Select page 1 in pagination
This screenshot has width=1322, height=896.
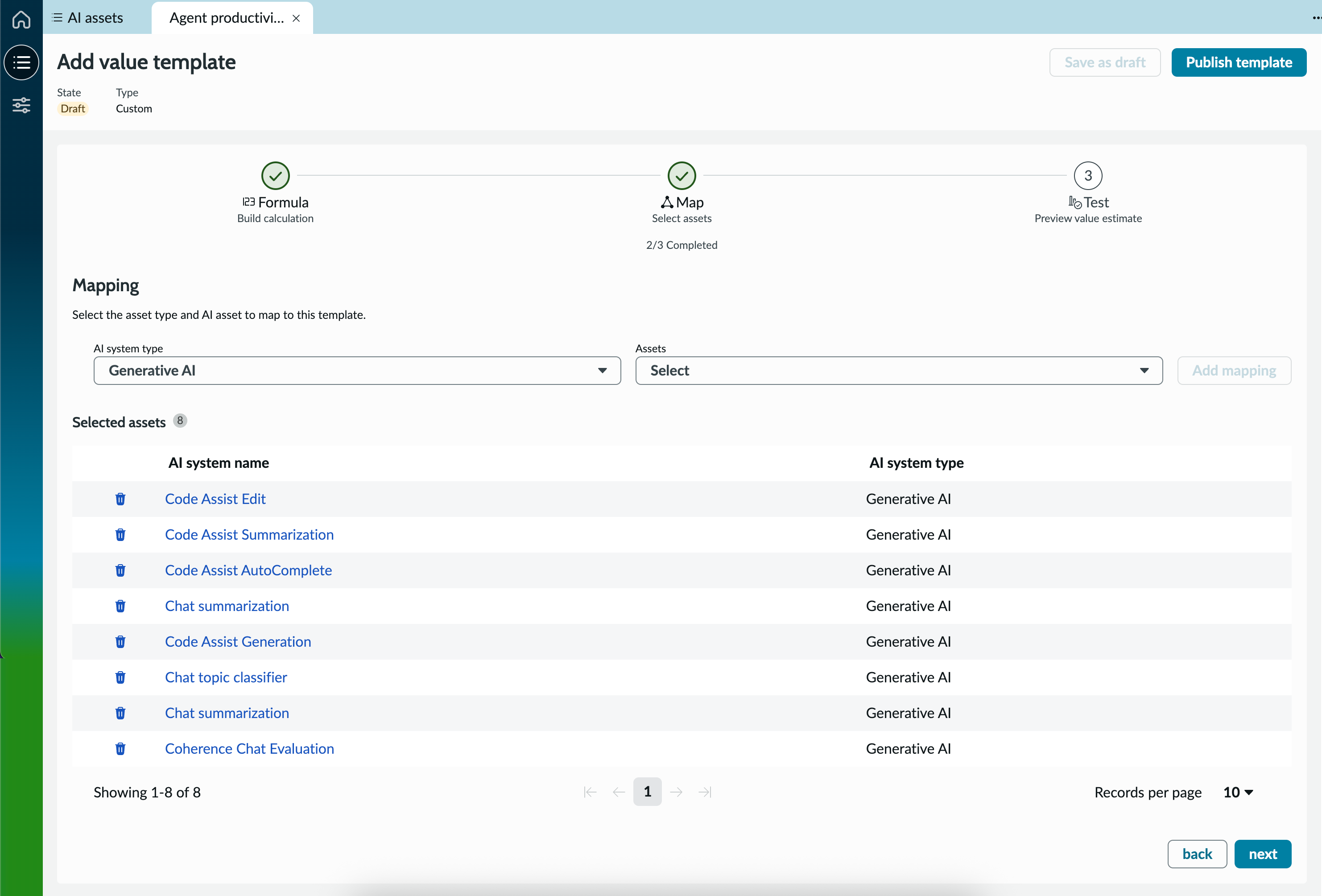click(x=647, y=791)
